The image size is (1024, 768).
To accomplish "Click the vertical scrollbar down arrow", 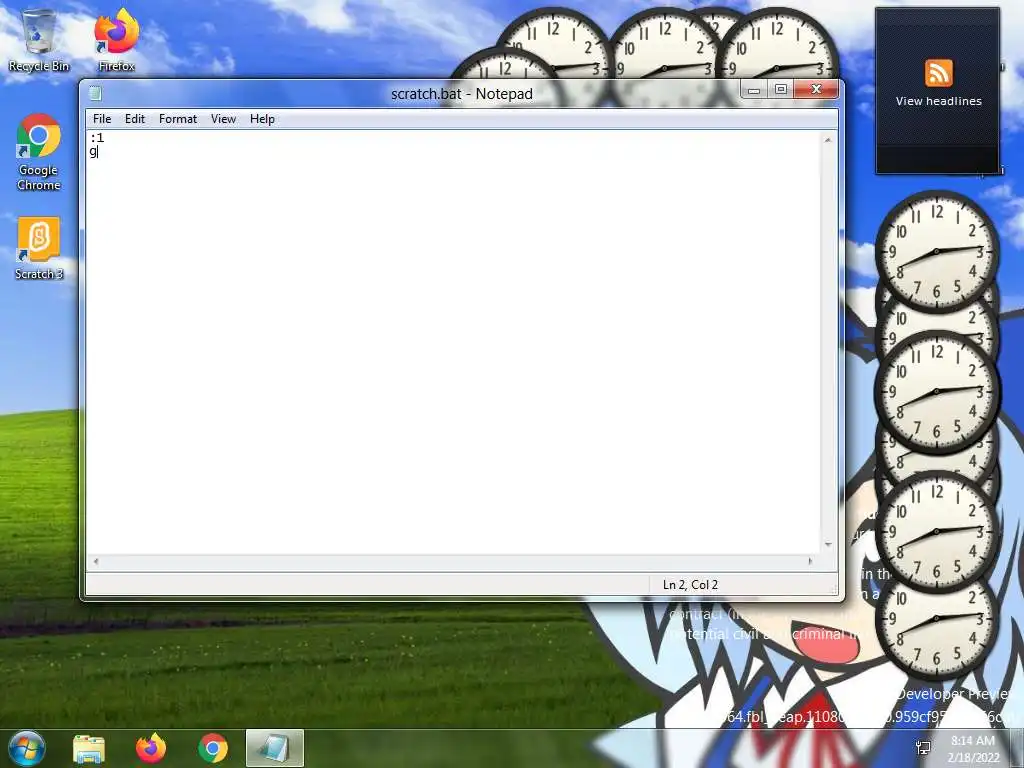I will click(827, 545).
